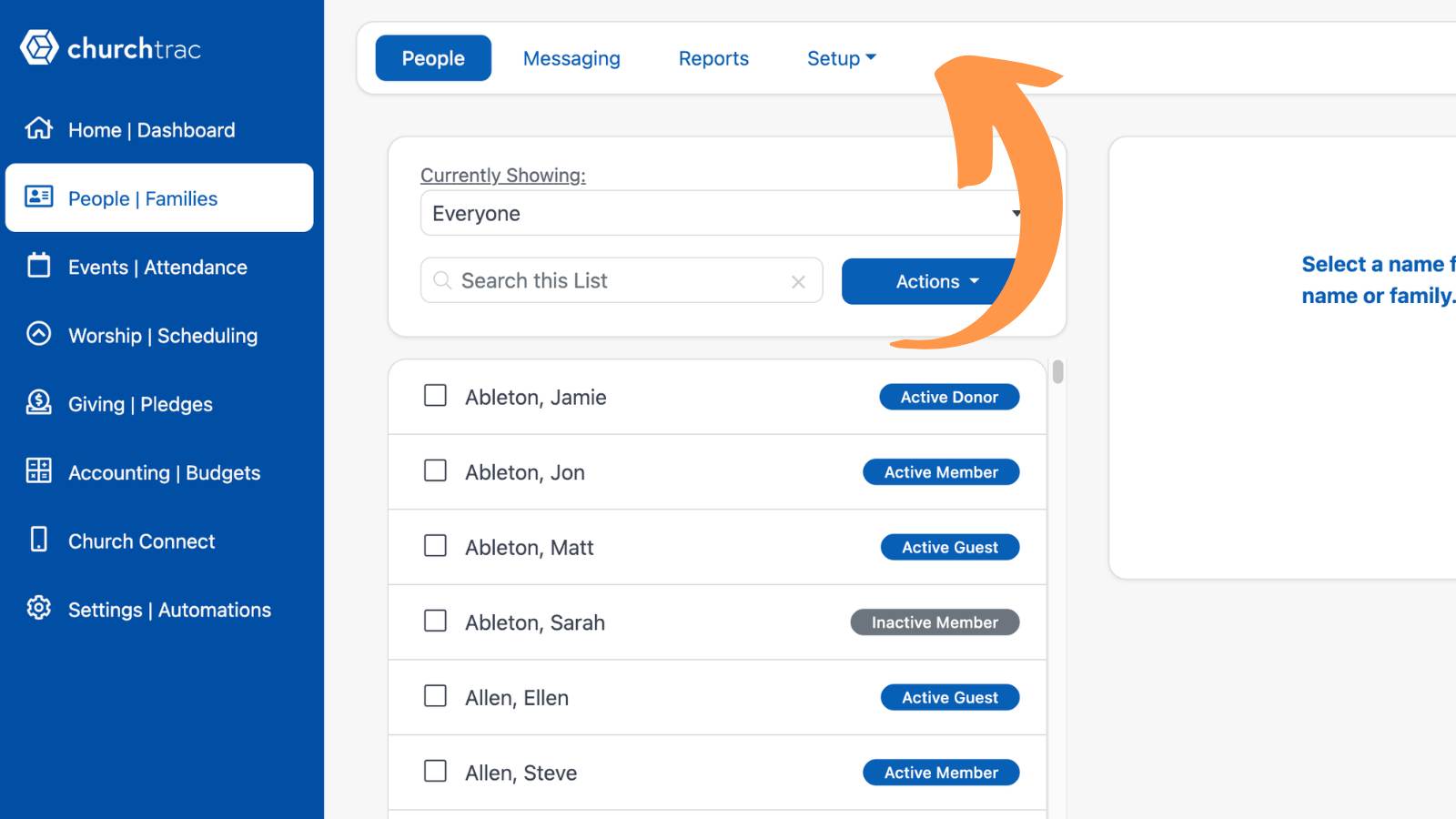Tick the checkbox next to Ableton, Matt
Viewport: 1456px width, 819px height.
point(435,546)
